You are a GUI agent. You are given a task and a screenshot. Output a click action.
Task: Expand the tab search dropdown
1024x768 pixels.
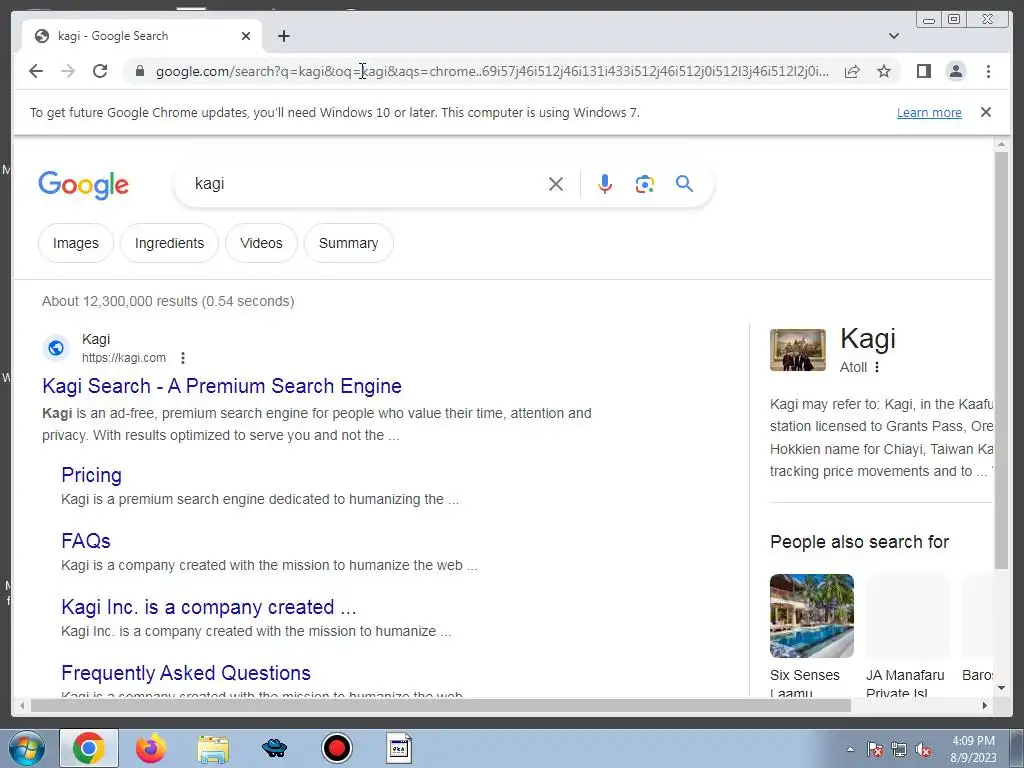[894, 36]
